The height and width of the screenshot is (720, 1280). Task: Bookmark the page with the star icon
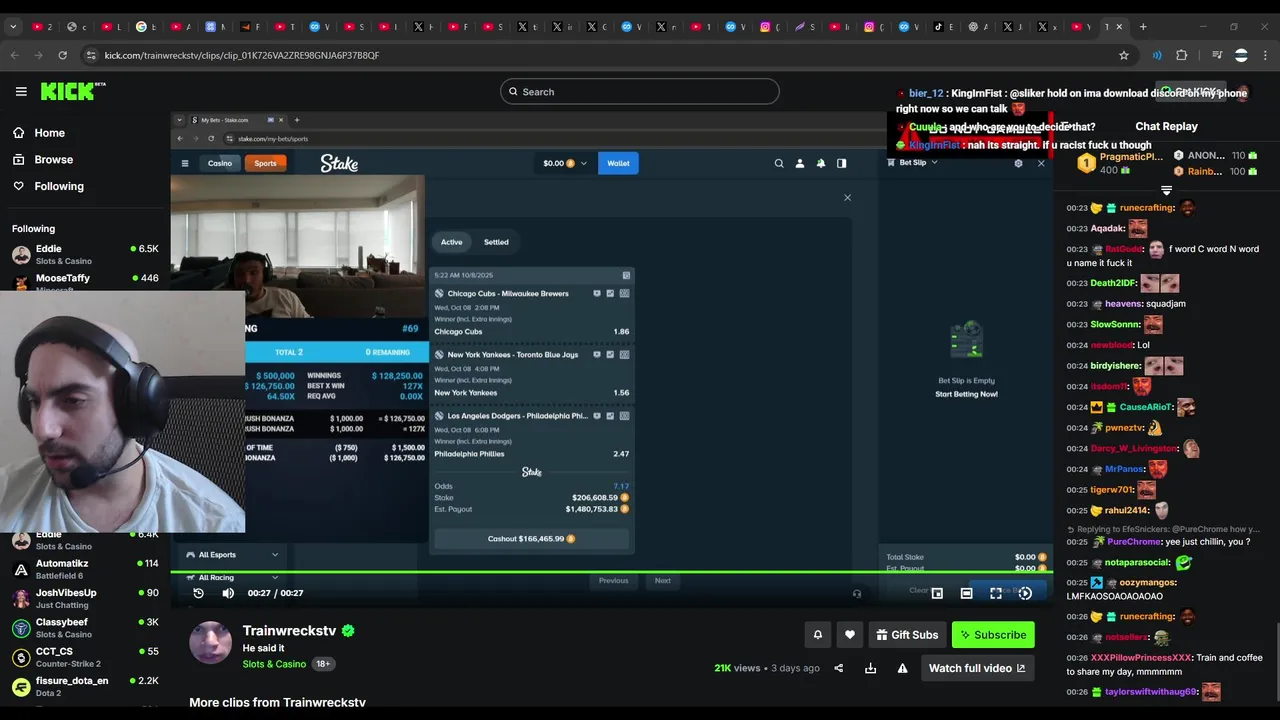tap(1124, 55)
